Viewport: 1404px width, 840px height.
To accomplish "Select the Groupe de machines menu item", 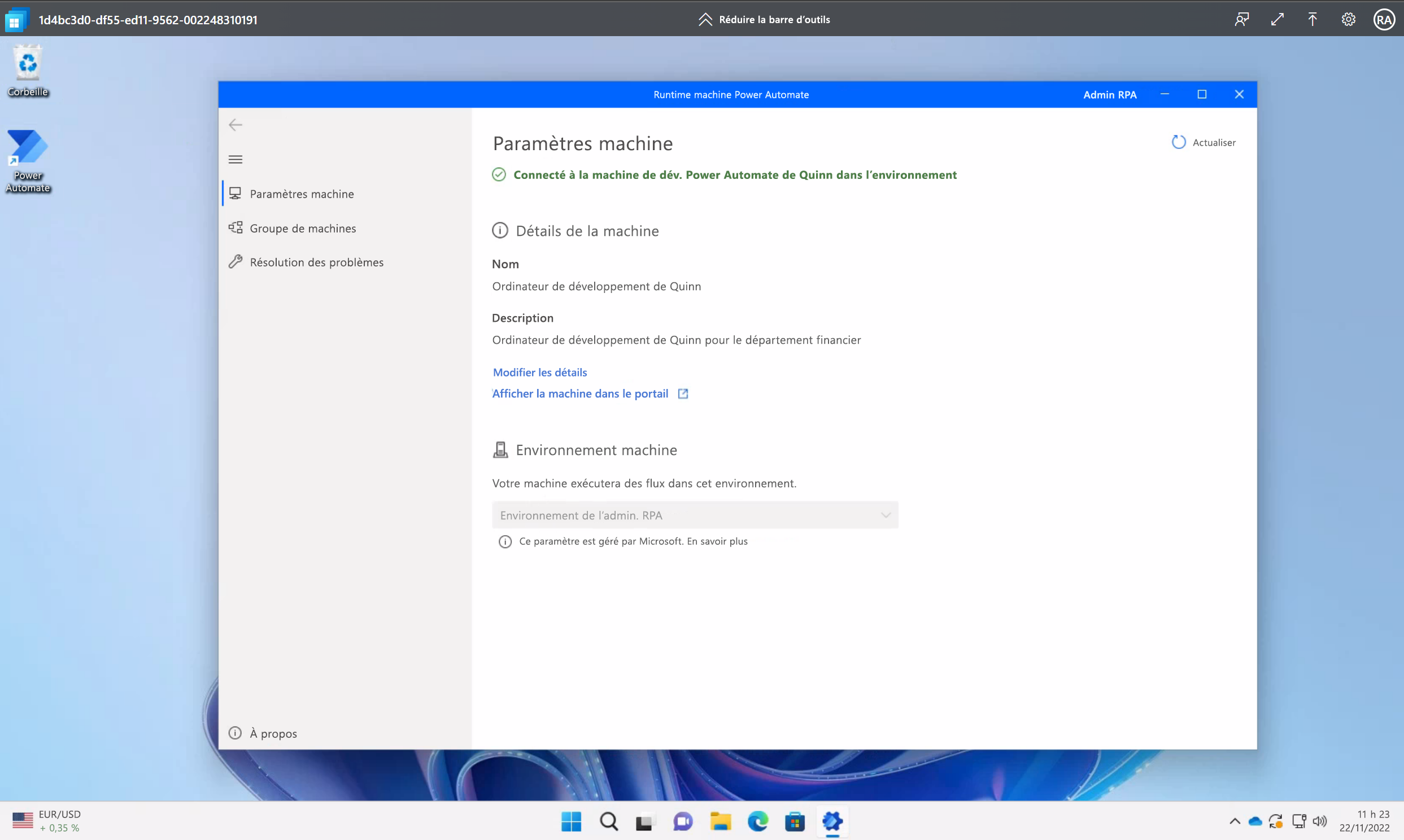I will click(x=303, y=228).
